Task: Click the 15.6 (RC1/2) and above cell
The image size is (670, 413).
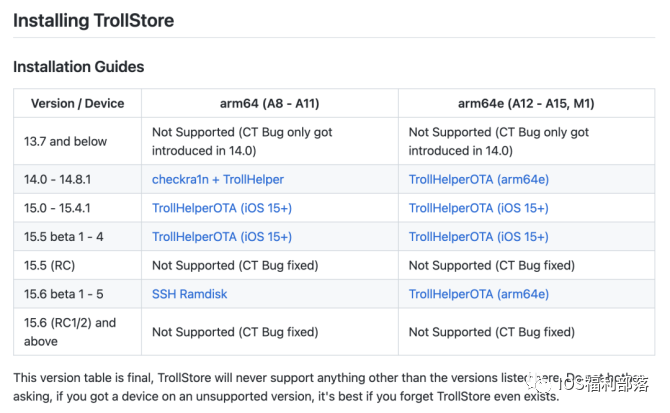Action: coord(69,331)
